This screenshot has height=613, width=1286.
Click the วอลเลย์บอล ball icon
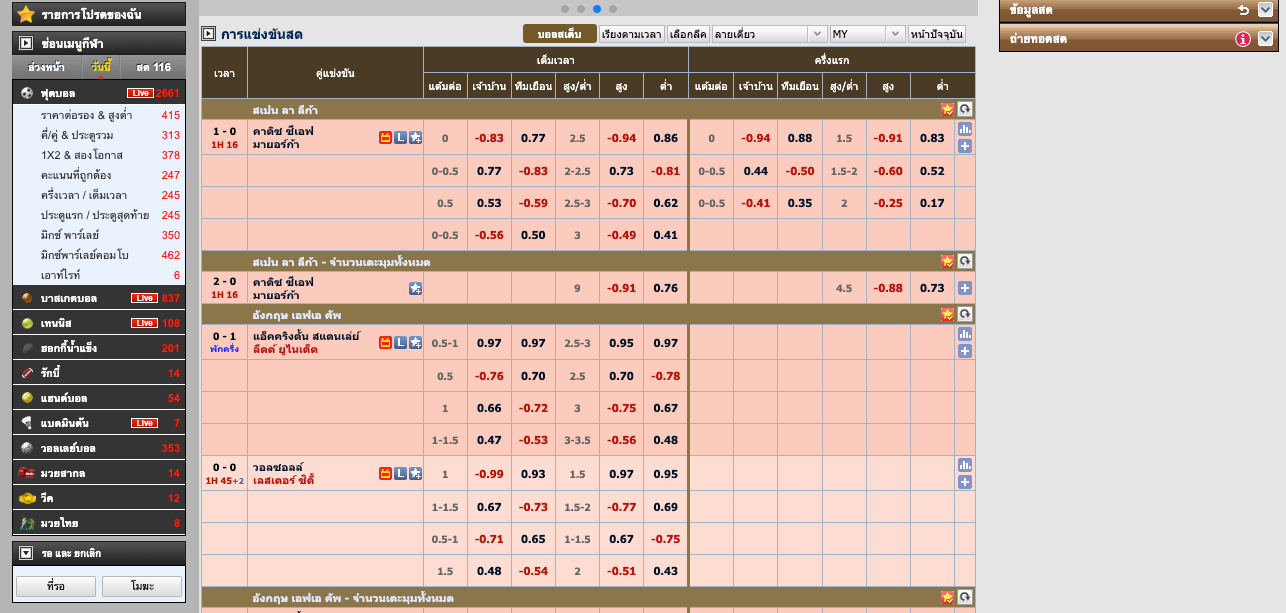tap(27, 448)
